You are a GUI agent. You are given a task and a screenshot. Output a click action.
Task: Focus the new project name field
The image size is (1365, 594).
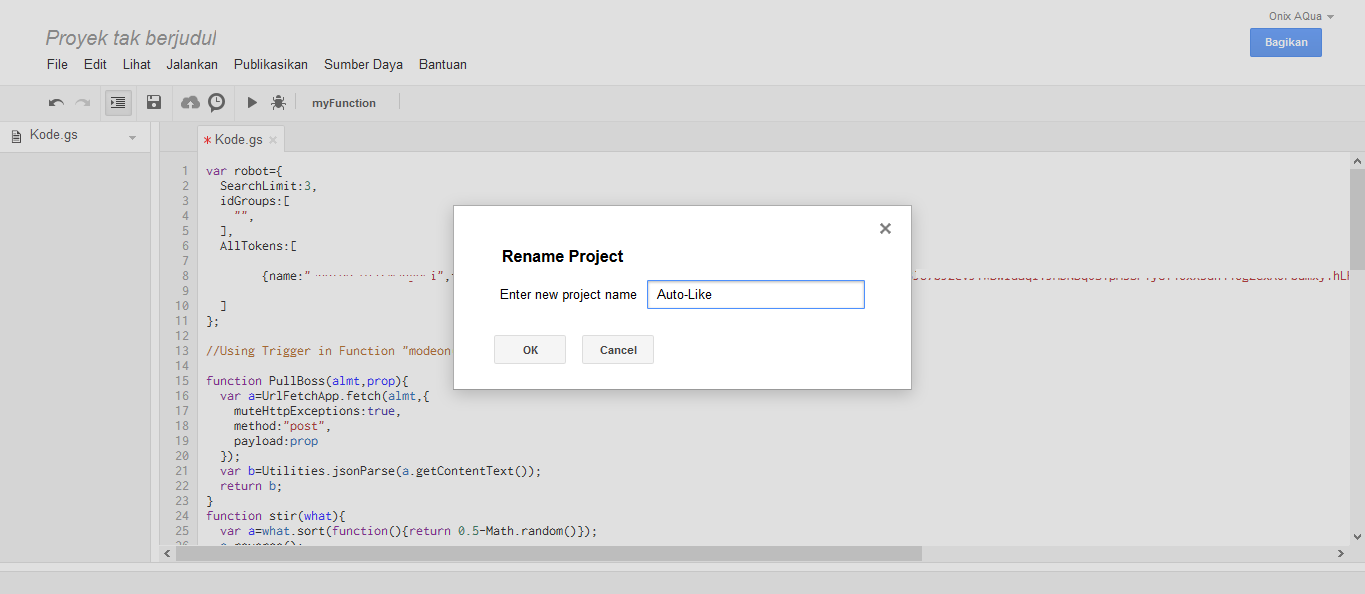click(756, 295)
